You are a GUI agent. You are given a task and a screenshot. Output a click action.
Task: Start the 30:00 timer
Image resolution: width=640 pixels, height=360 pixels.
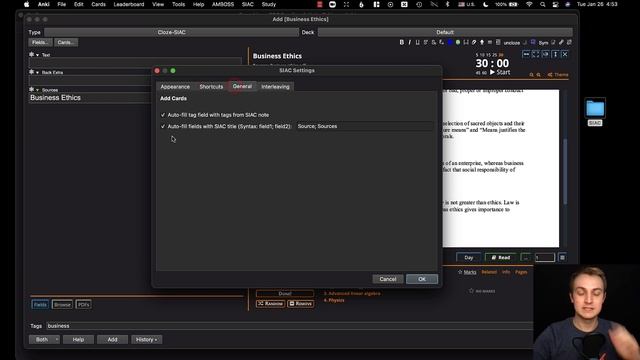(500, 72)
